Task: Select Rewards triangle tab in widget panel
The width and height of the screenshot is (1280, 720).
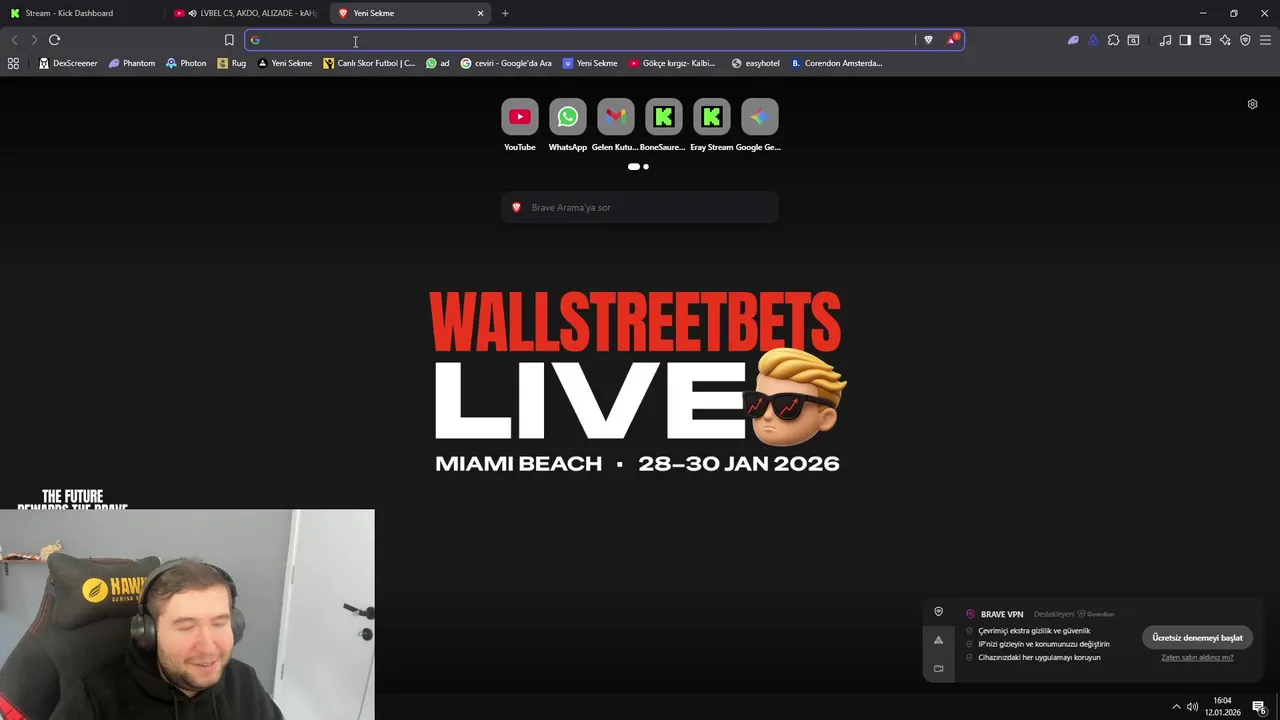Action: (x=938, y=640)
